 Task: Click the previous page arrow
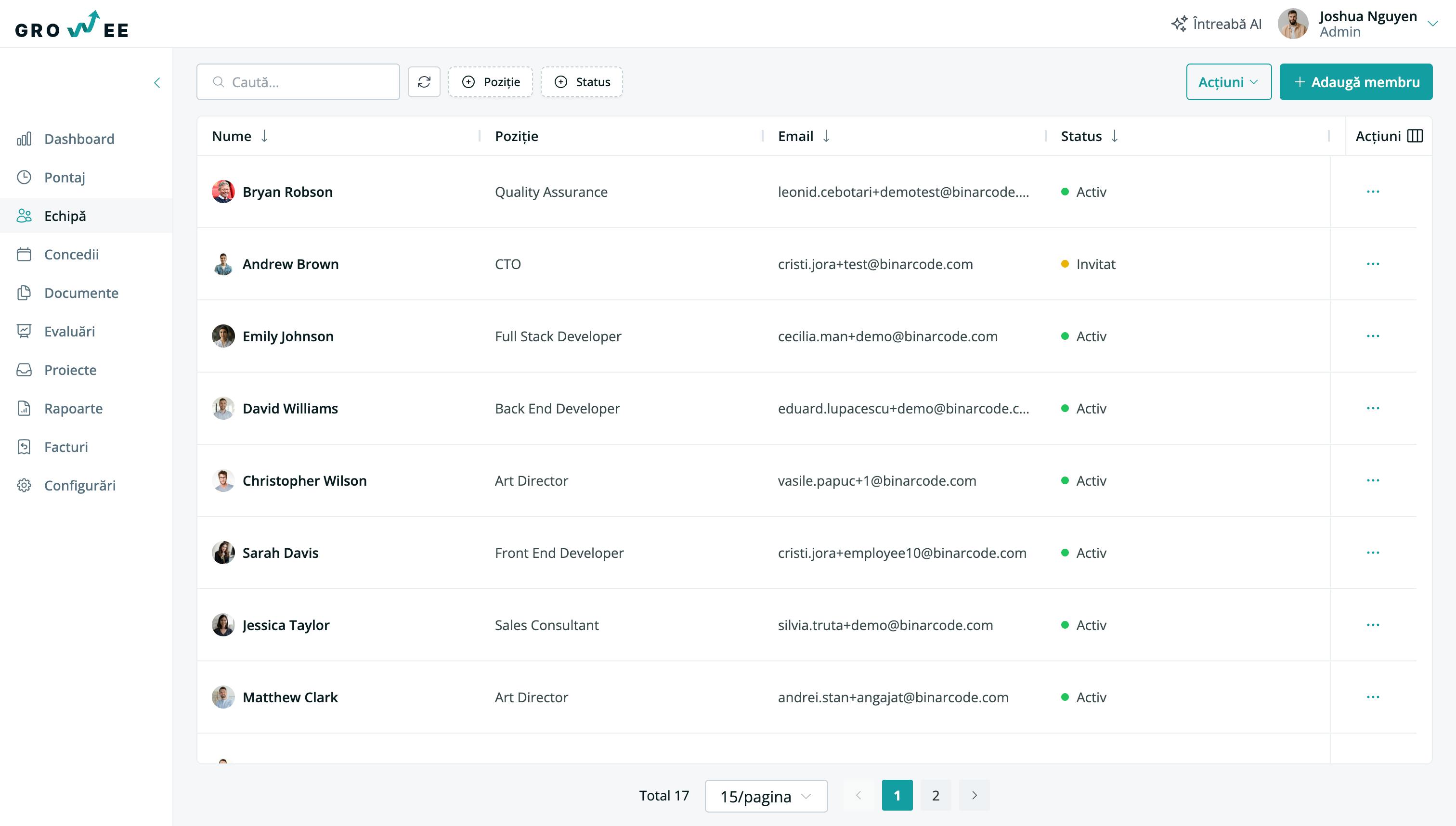pos(858,795)
